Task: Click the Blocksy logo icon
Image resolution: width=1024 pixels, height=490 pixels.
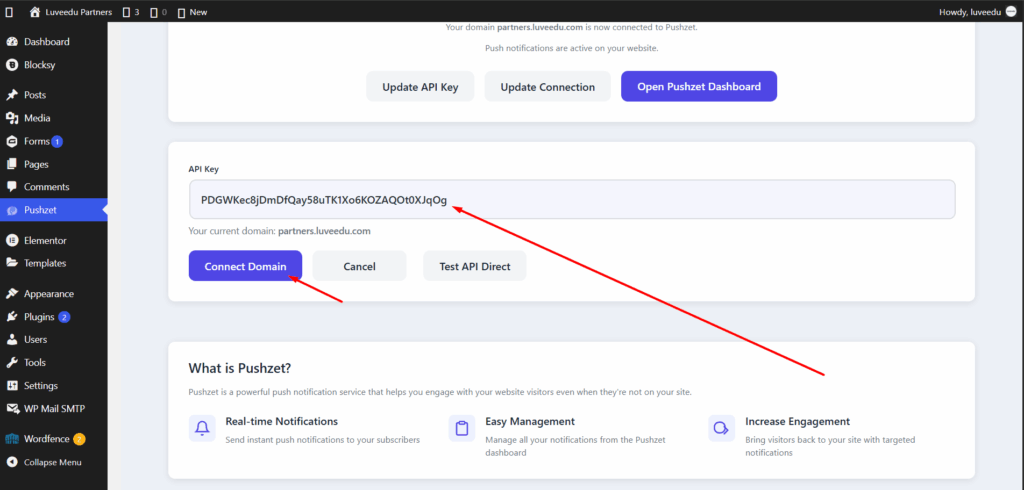Action: tap(12, 65)
